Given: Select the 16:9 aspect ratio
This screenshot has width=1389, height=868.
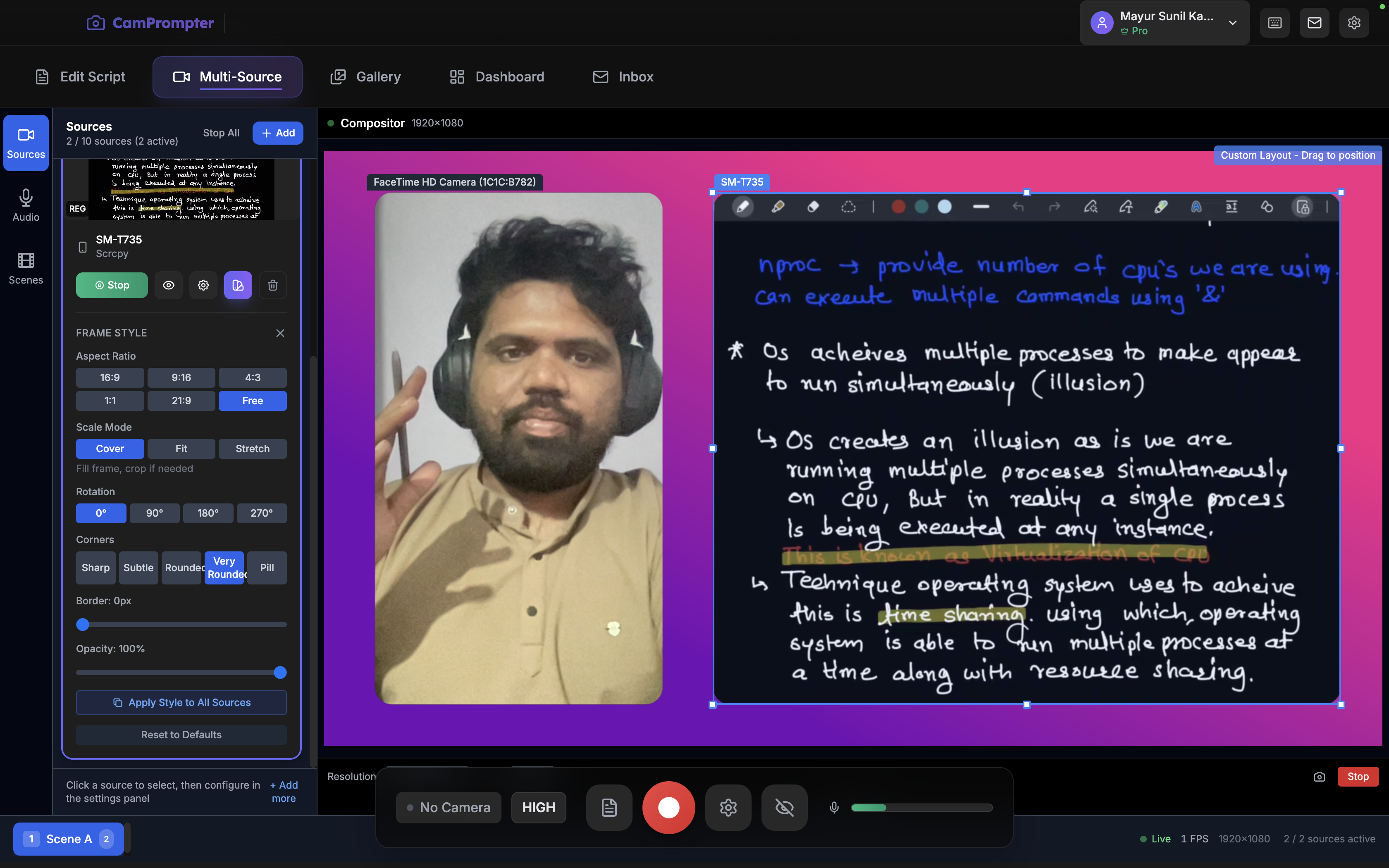Looking at the screenshot, I should [110, 377].
